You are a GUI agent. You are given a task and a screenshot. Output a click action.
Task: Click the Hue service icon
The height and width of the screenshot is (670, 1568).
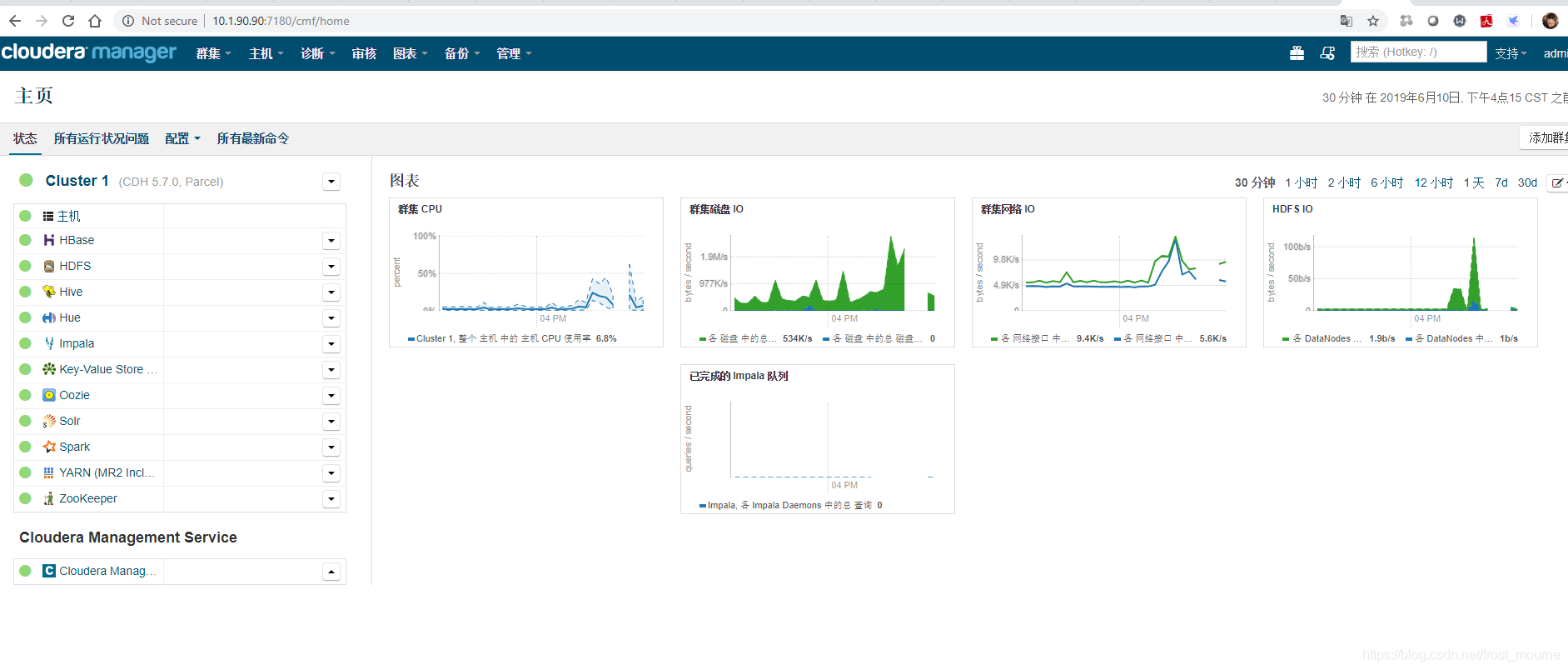click(49, 317)
